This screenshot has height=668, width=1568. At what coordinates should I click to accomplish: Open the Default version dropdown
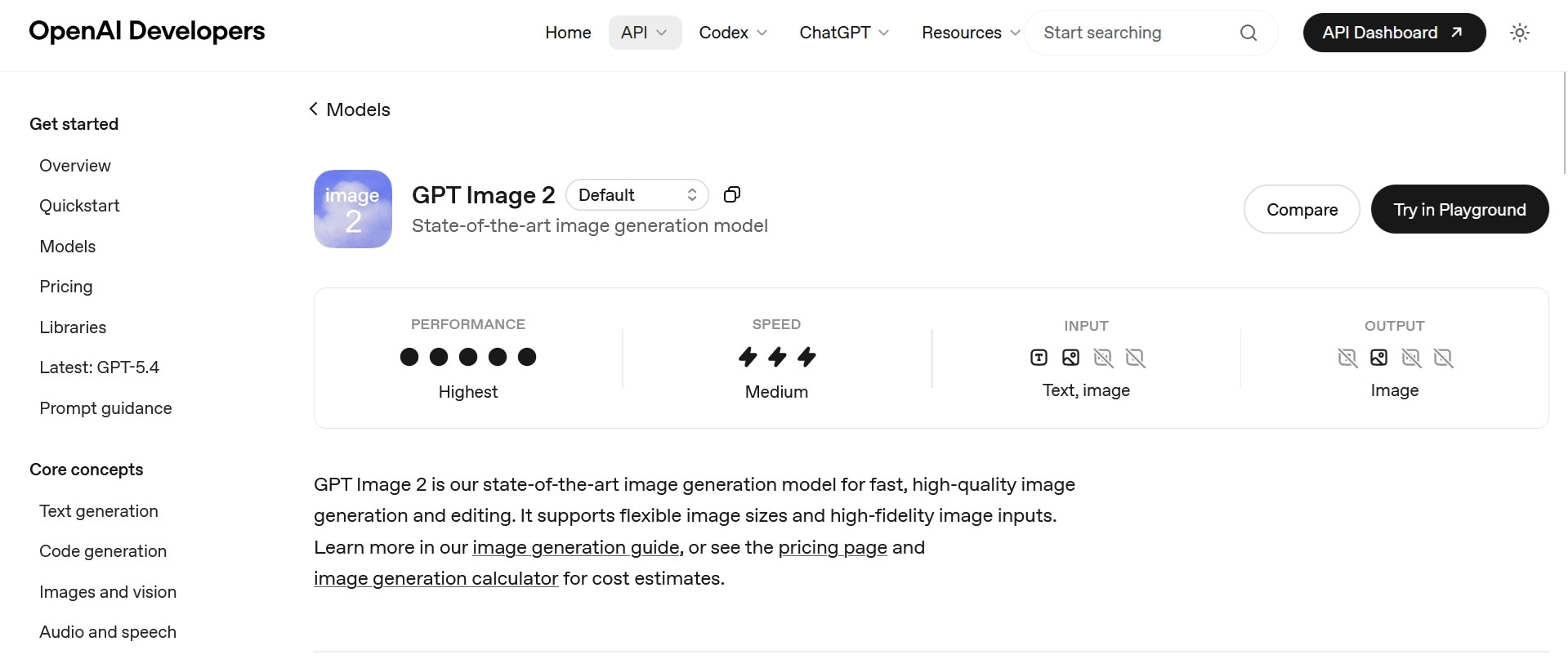pyautogui.click(x=637, y=194)
